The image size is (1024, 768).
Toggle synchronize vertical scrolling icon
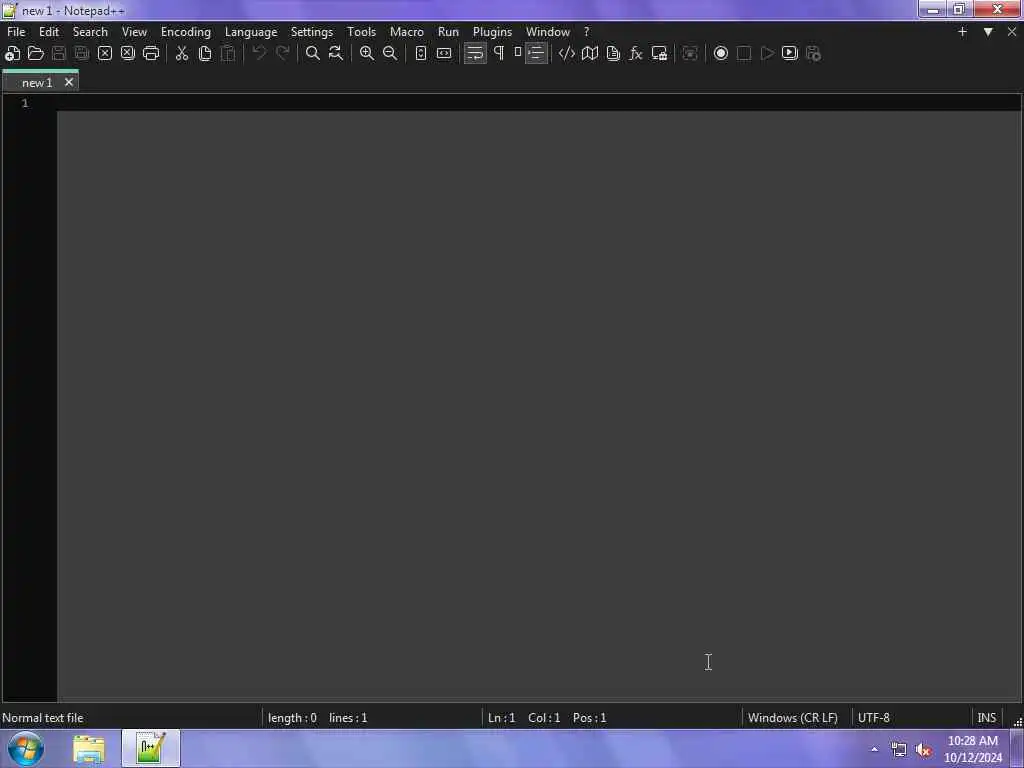(421, 54)
